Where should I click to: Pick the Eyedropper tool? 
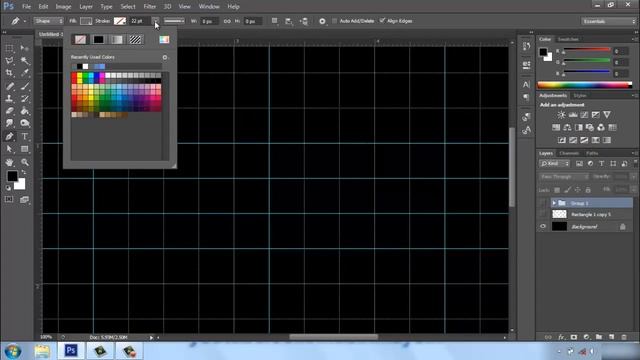tap(24, 73)
